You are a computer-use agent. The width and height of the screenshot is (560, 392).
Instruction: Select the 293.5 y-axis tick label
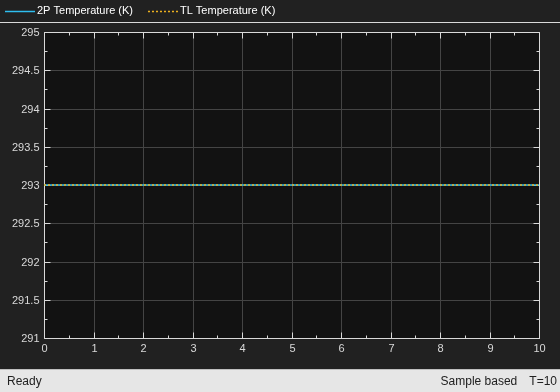pos(26,147)
